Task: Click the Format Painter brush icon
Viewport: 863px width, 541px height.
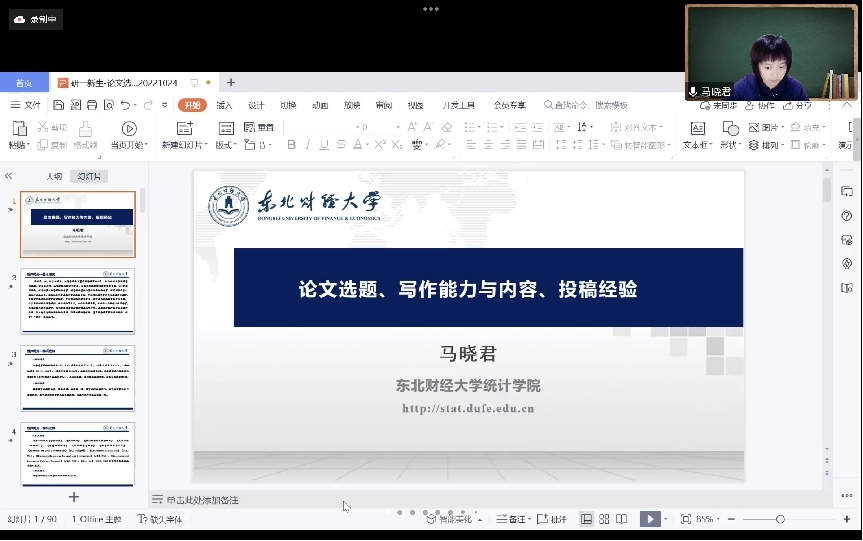Action: (85, 128)
